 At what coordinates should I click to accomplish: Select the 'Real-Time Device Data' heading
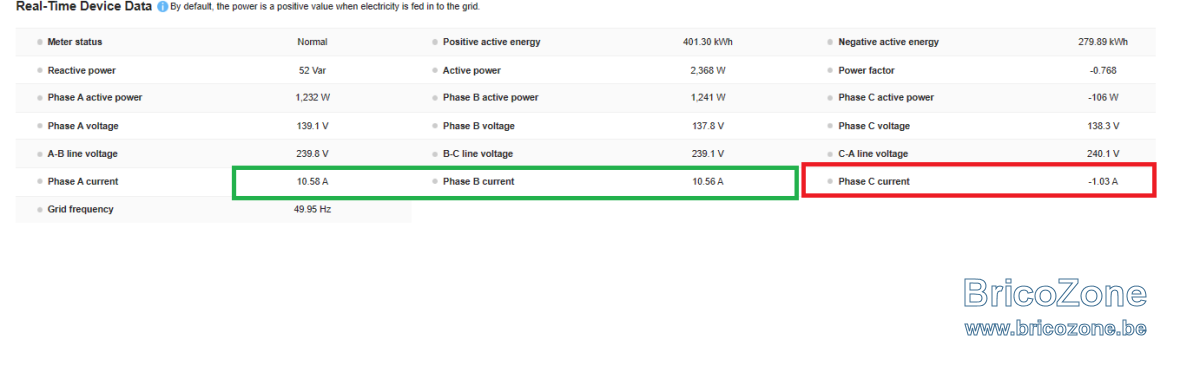point(84,7)
